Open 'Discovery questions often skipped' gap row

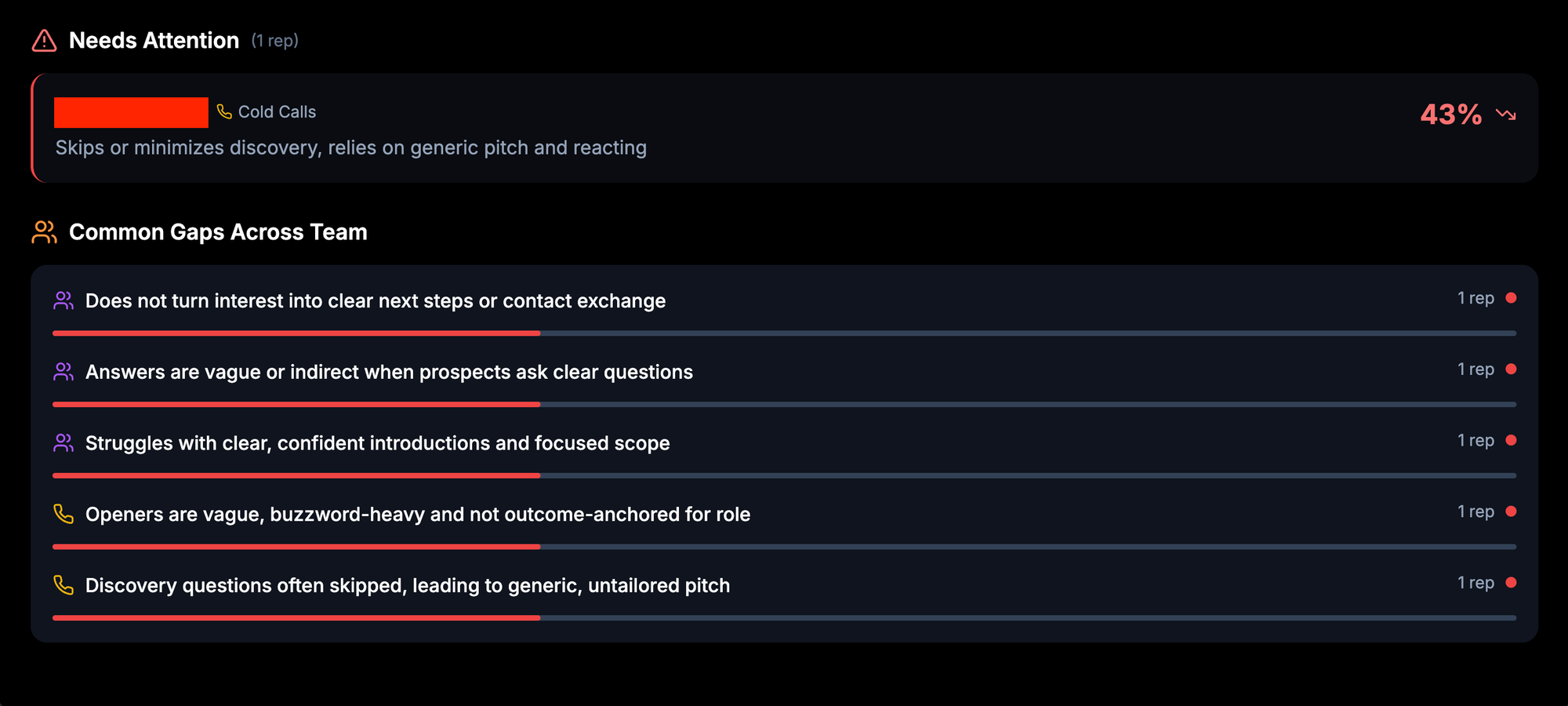pos(408,586)
